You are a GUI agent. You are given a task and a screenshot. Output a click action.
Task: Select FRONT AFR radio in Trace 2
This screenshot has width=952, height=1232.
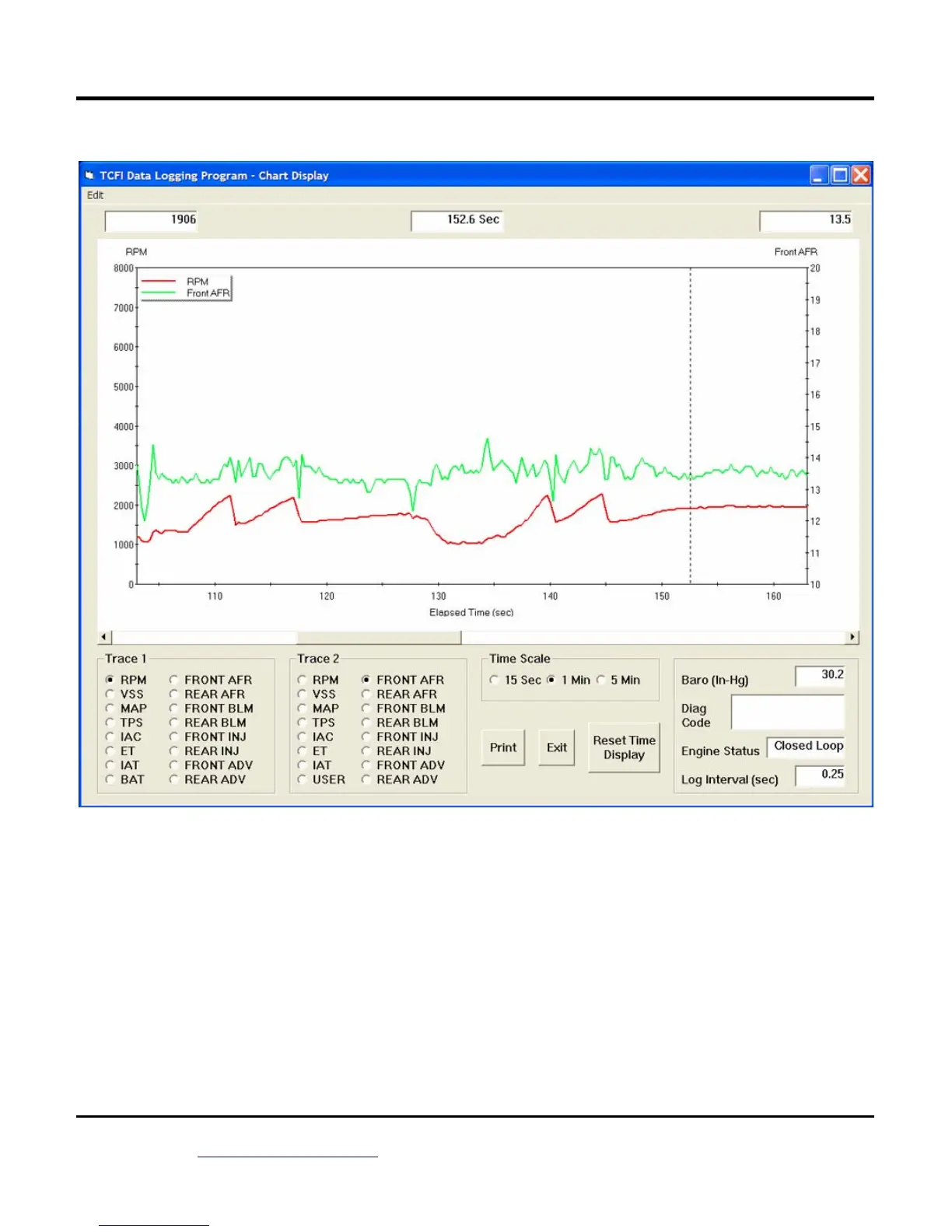(366, 680)
